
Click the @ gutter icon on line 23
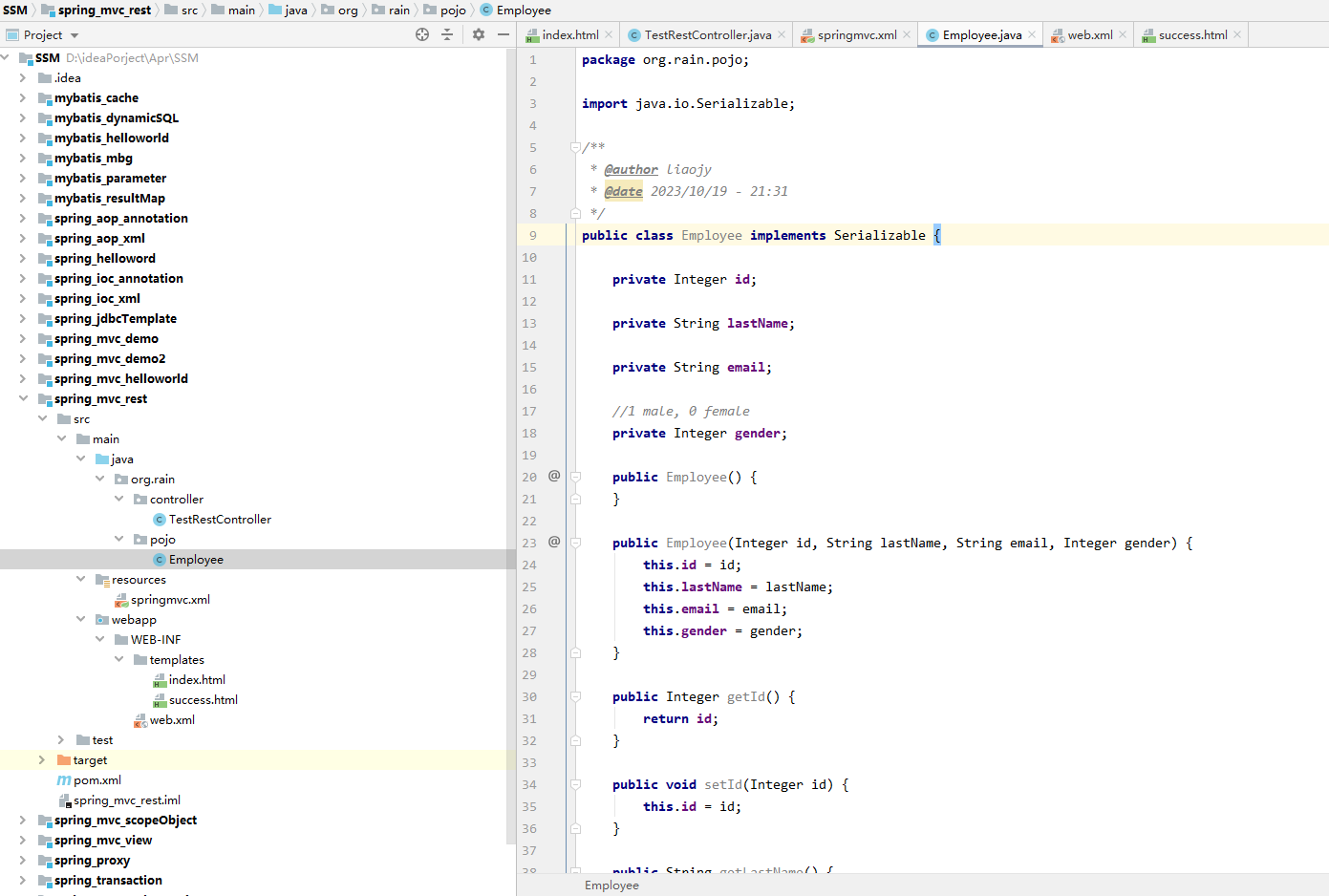click(x=554, y=542)
